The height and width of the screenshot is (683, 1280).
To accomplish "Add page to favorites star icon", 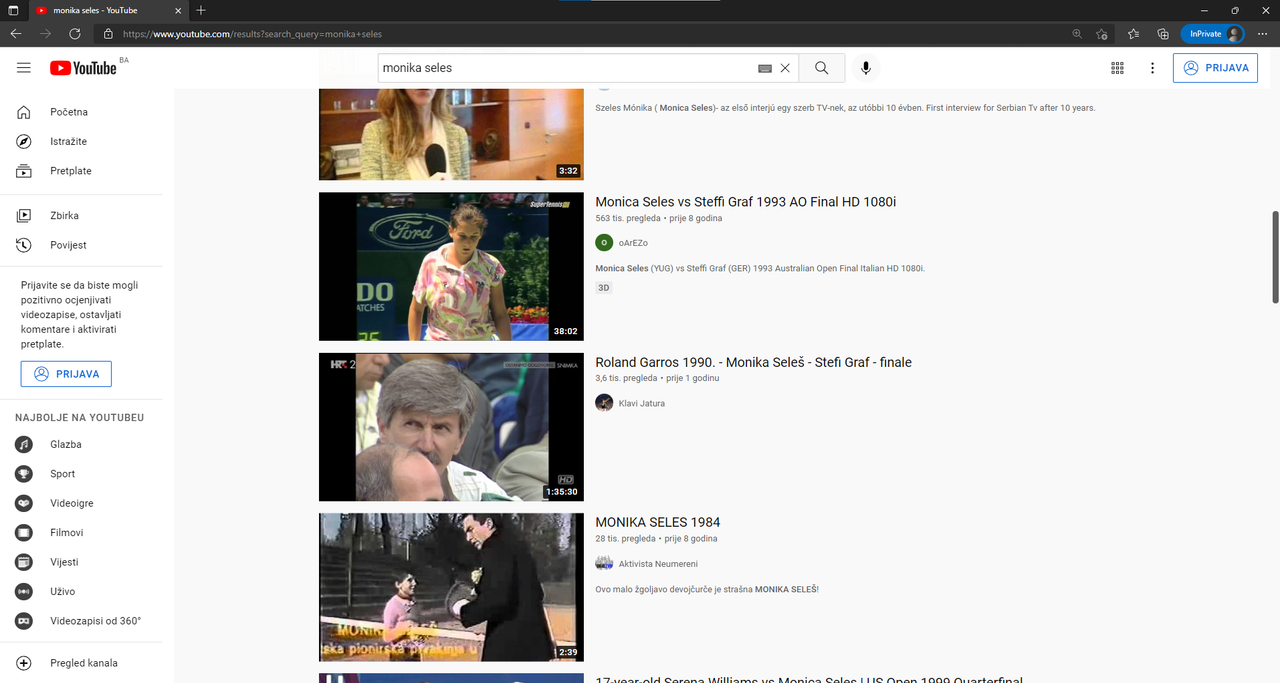I will 1102,34.
